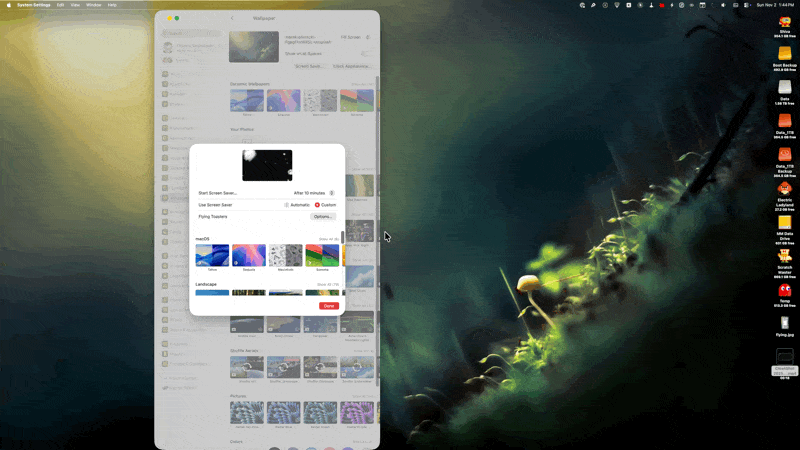Click the Options... button for Flying Toasters
800x450 pixels.
[x=322, y=216]
